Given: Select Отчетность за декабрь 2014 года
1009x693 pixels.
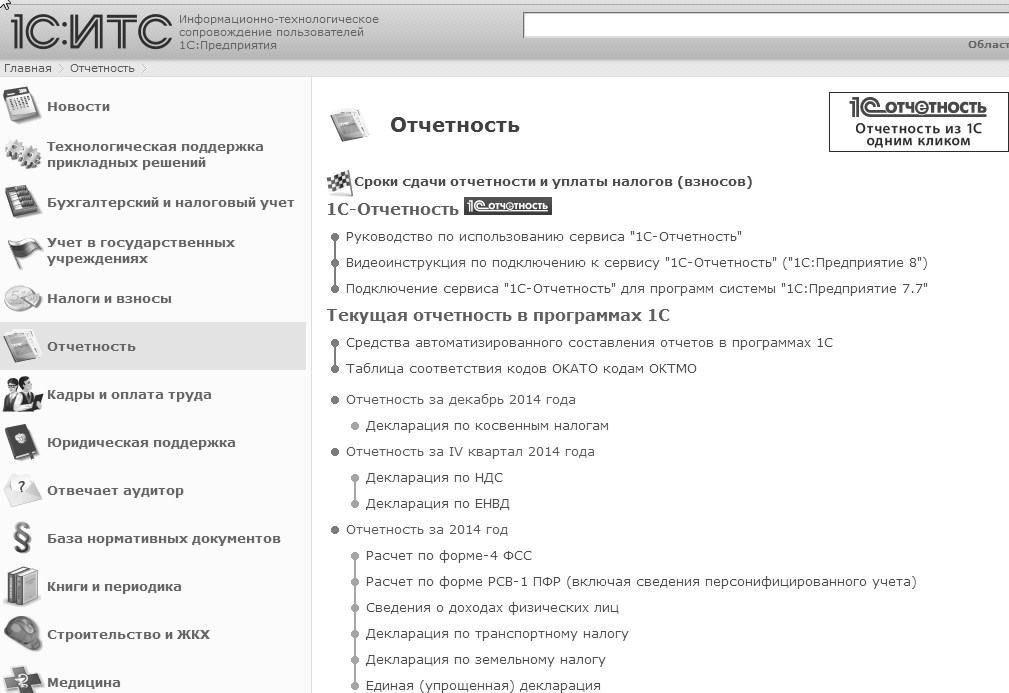Looking at the screenshot, I should 461,400.
